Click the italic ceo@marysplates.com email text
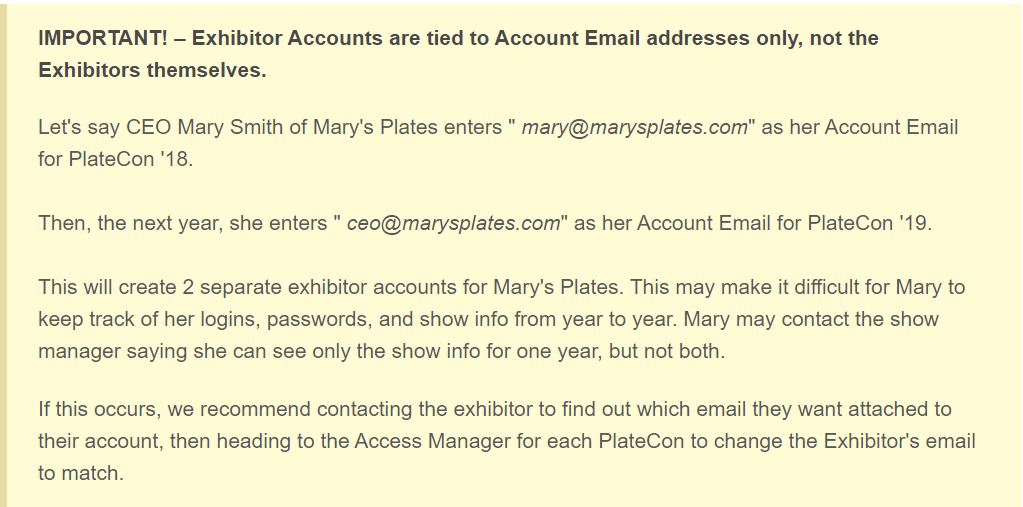1023x507 pixels. [453, 223]
